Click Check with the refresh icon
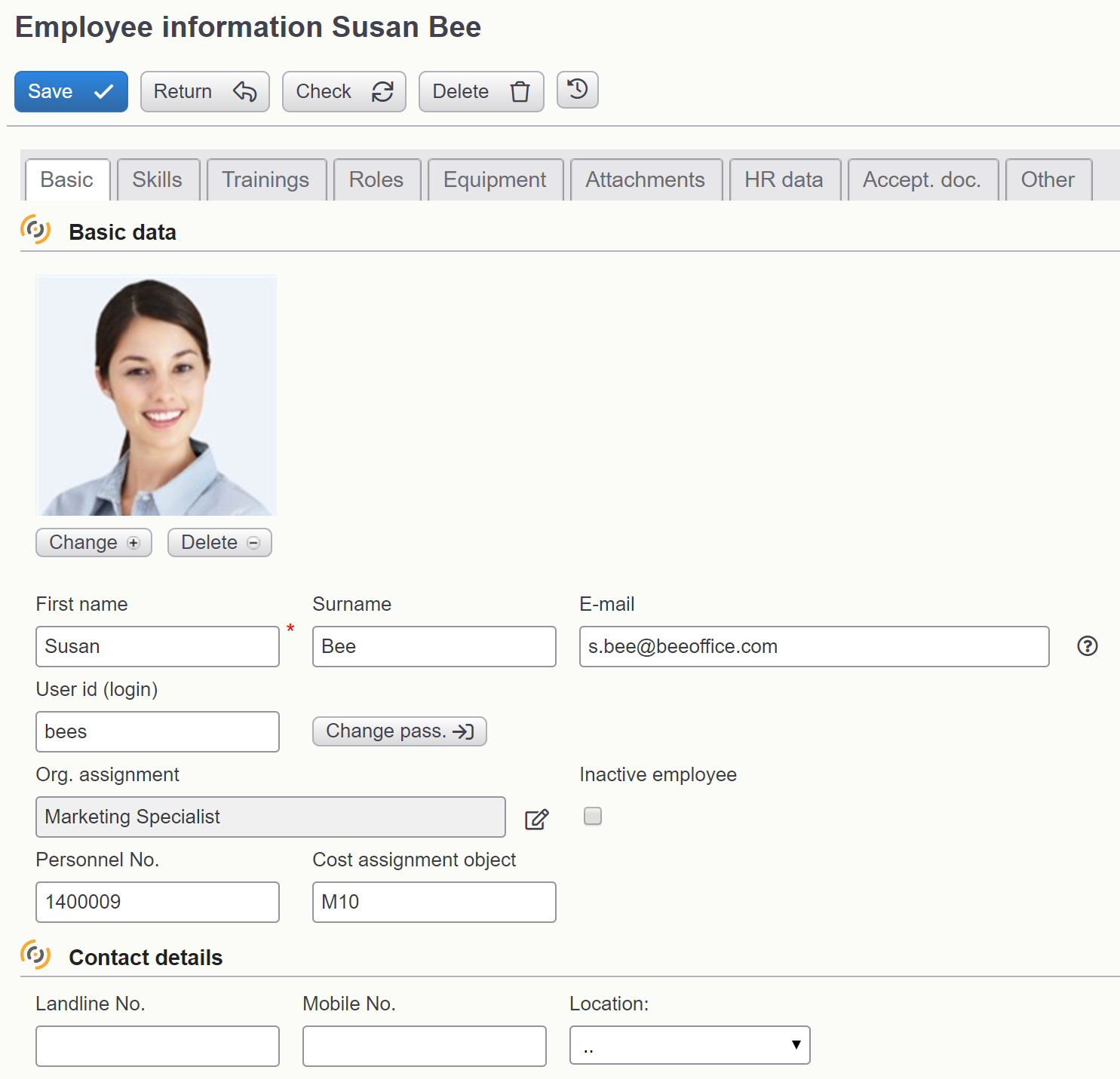 [x=344, y=91]
